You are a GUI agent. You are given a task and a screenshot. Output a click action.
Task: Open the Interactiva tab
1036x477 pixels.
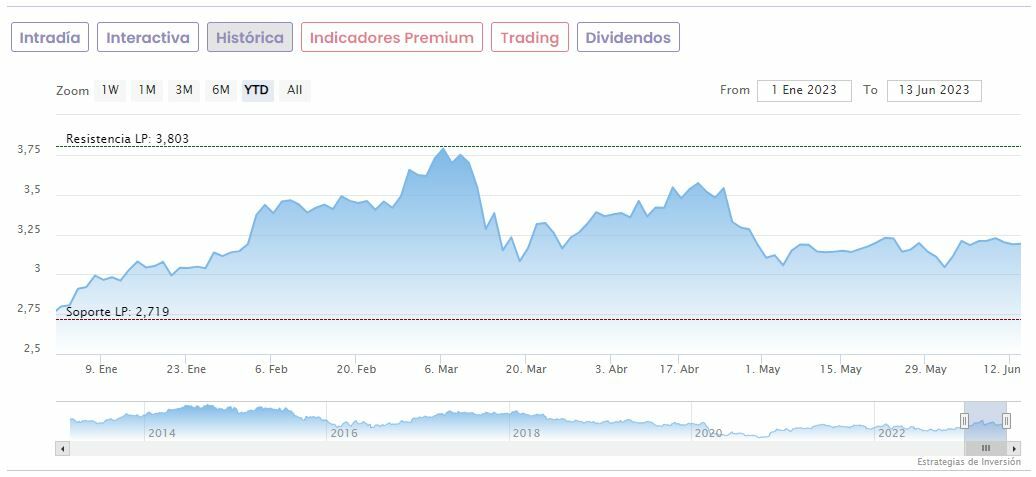(148, 38)
